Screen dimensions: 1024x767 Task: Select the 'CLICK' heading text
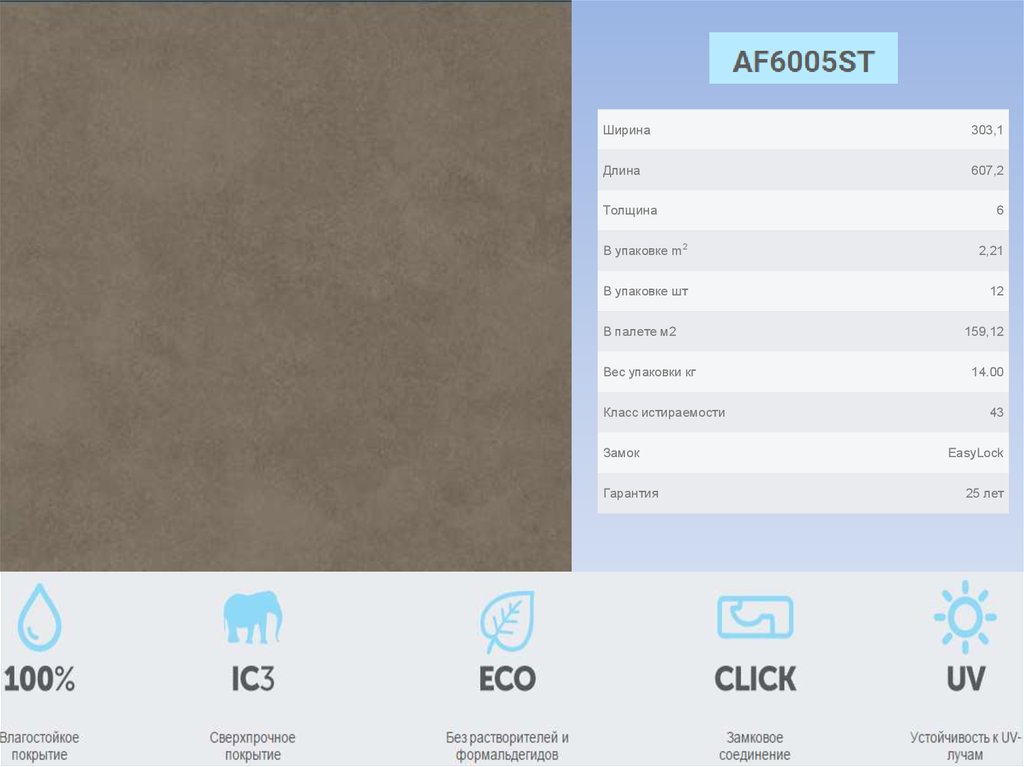[755, 679]
